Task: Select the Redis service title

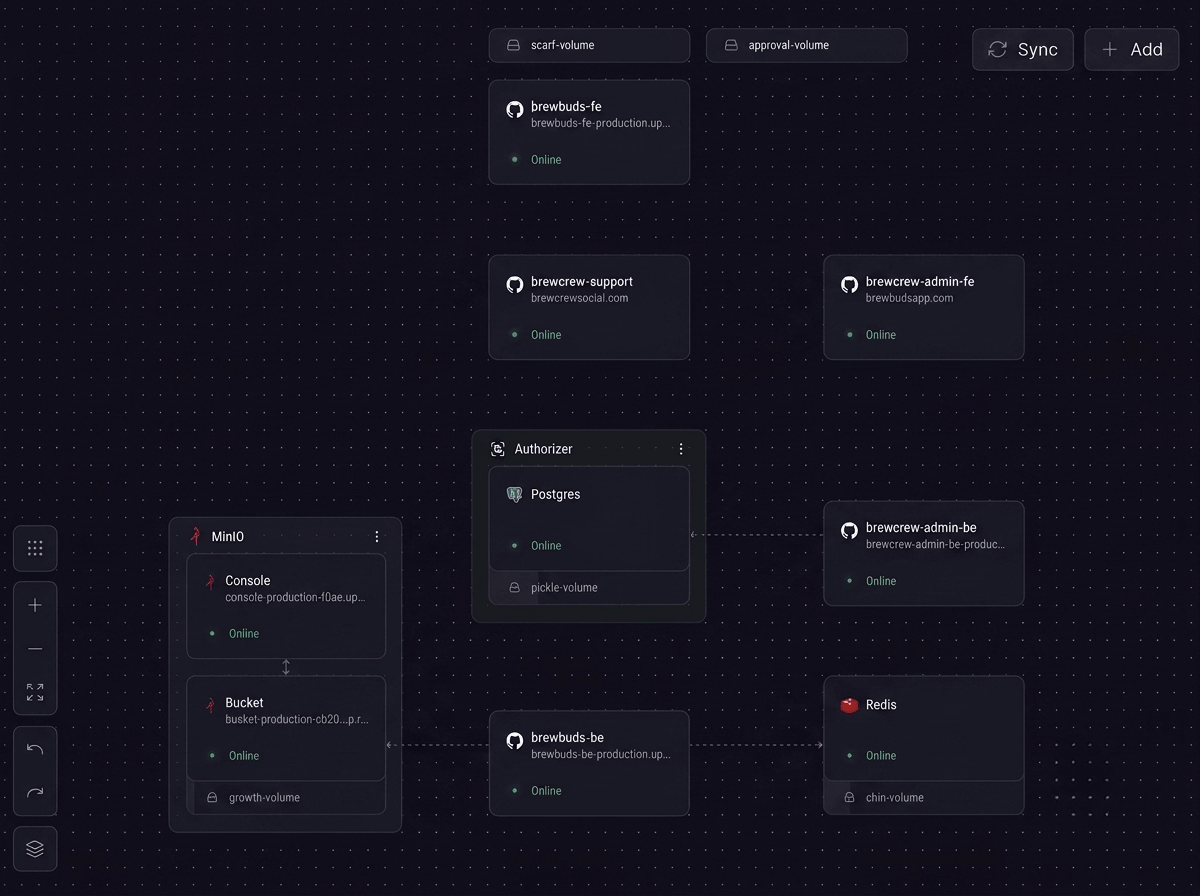Action: [x=881, y=705]
